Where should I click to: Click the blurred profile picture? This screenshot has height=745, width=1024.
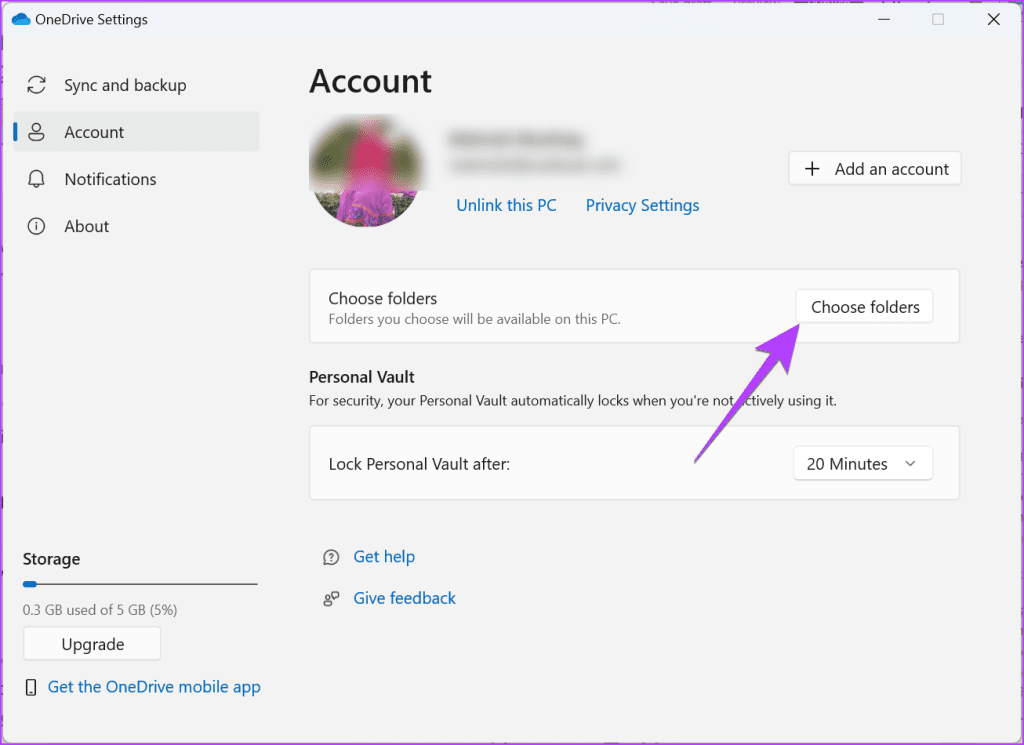[x=366, y=171]
